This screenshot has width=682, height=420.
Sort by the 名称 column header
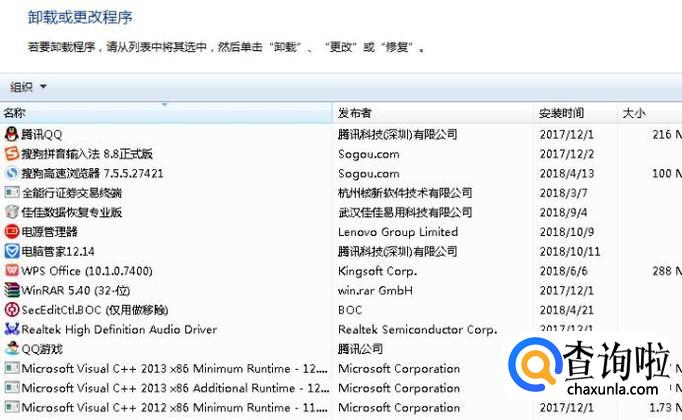pos(166,113)
